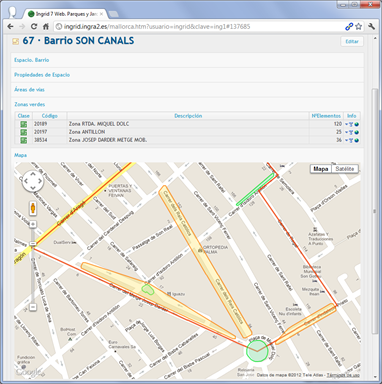Select the Mapa view toggle on the map
This screenshot has width=382, height=384.
click(x=321, y=169)
